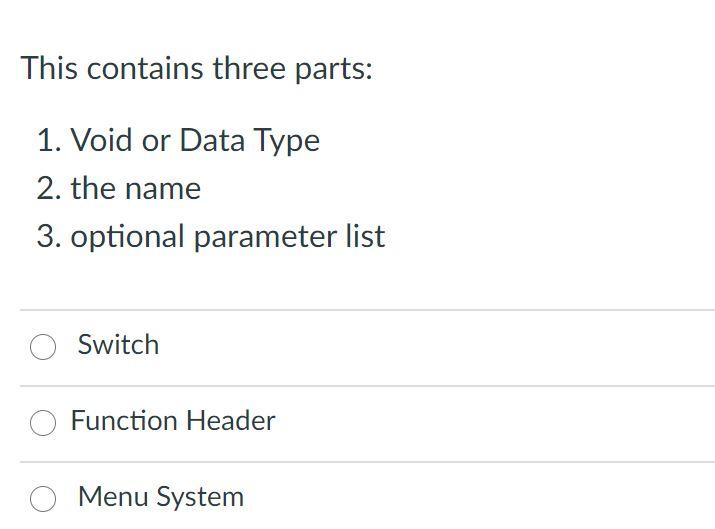The image size is (715, 529).
Task: Click the word "Void" in first item
Action: [102, 141]
